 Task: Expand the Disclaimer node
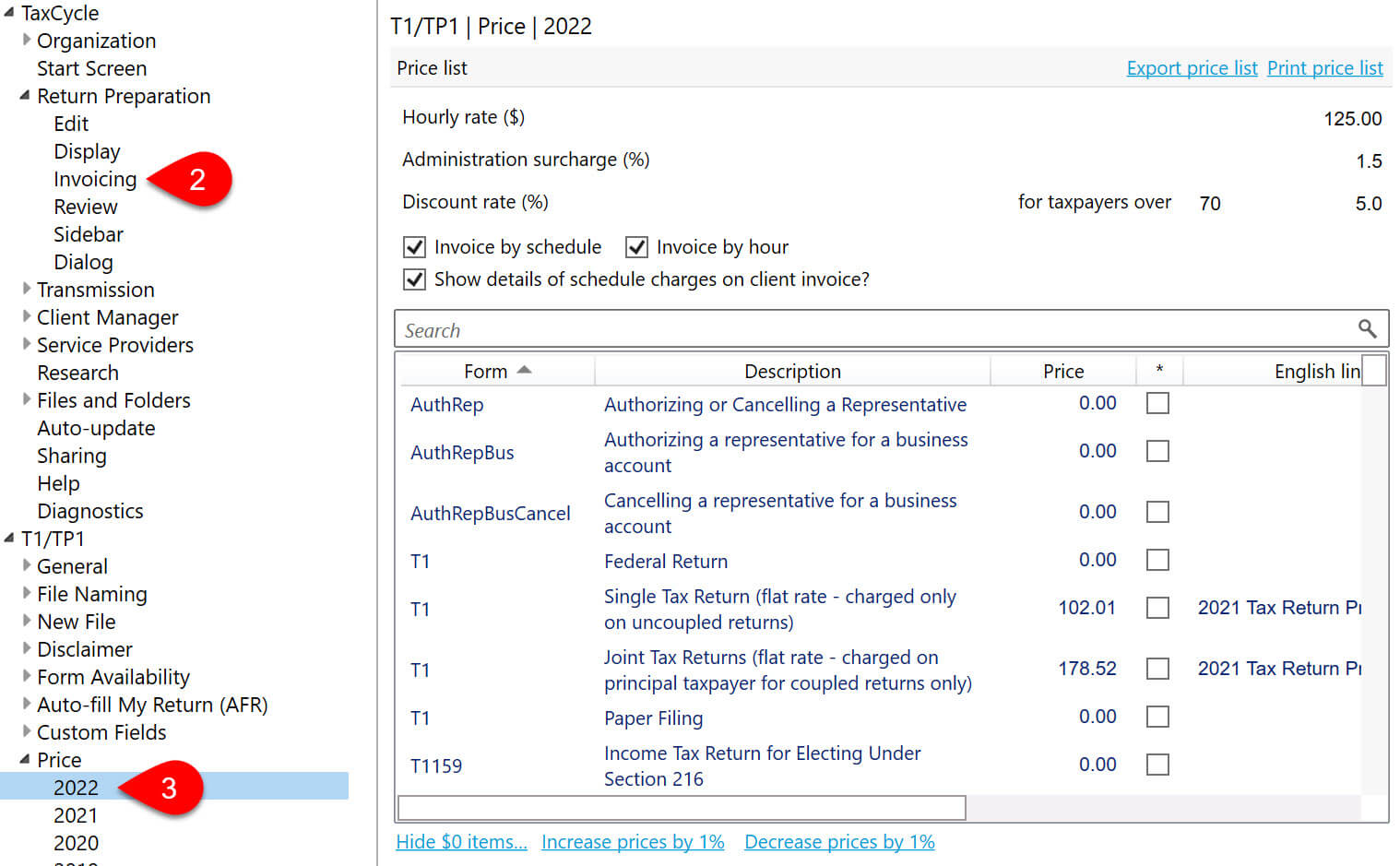tap(27, 648)
